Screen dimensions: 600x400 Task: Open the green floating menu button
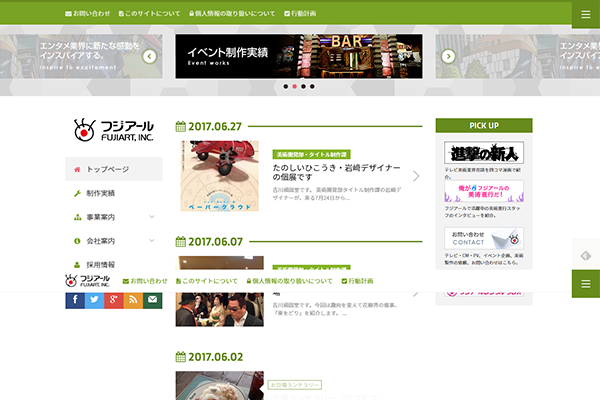pos(585,283)
